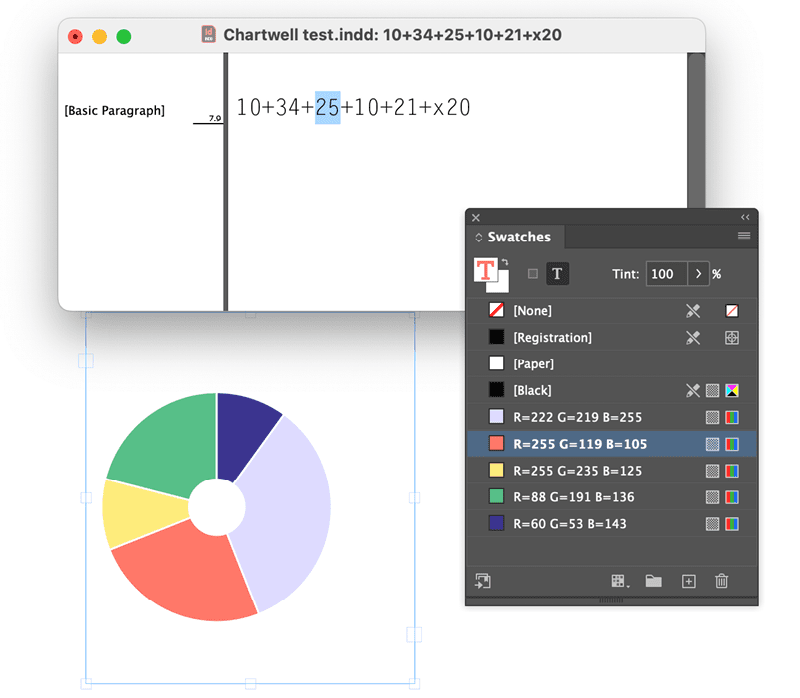Image resolution: width=800 pixels, height=698 pixels.
Task: Click the [Basic Paragraph] style label
Action: tap(114, 111)
